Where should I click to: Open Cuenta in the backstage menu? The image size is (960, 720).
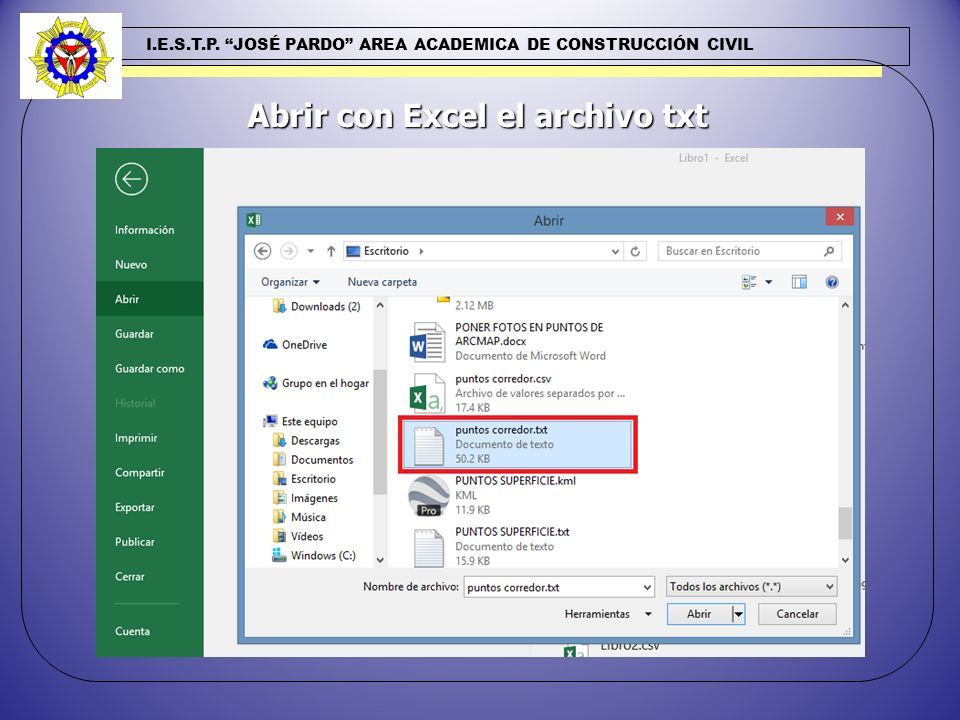pyautogui.click(x=132, y=631)
